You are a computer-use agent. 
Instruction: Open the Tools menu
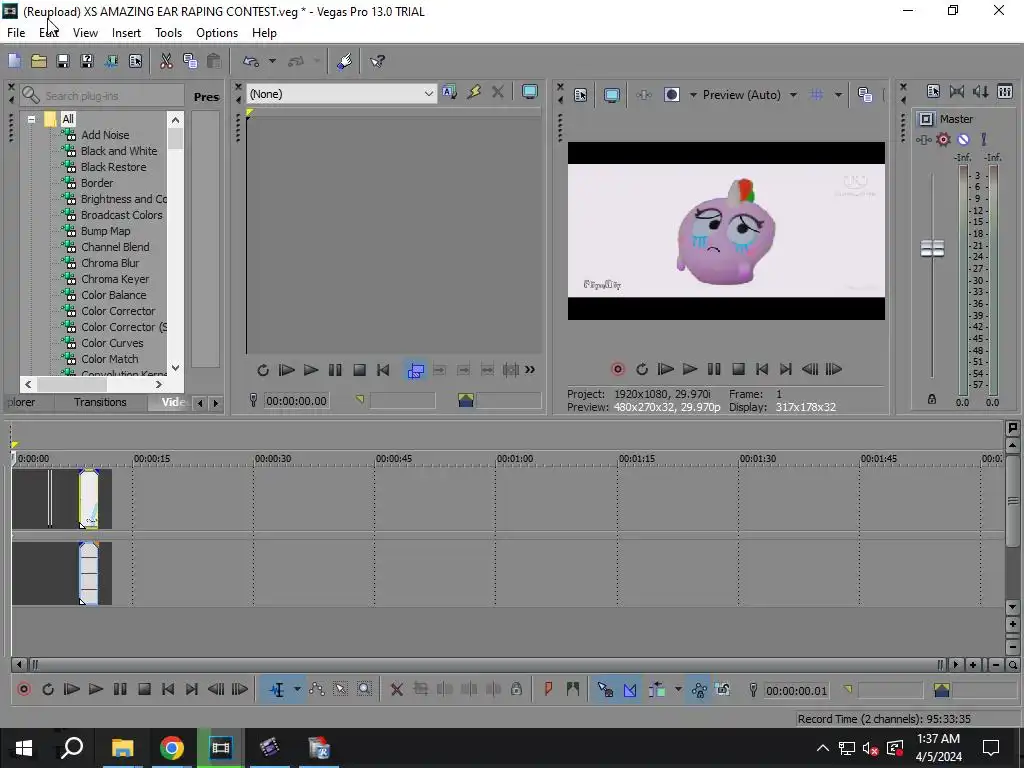coord(168,33)
